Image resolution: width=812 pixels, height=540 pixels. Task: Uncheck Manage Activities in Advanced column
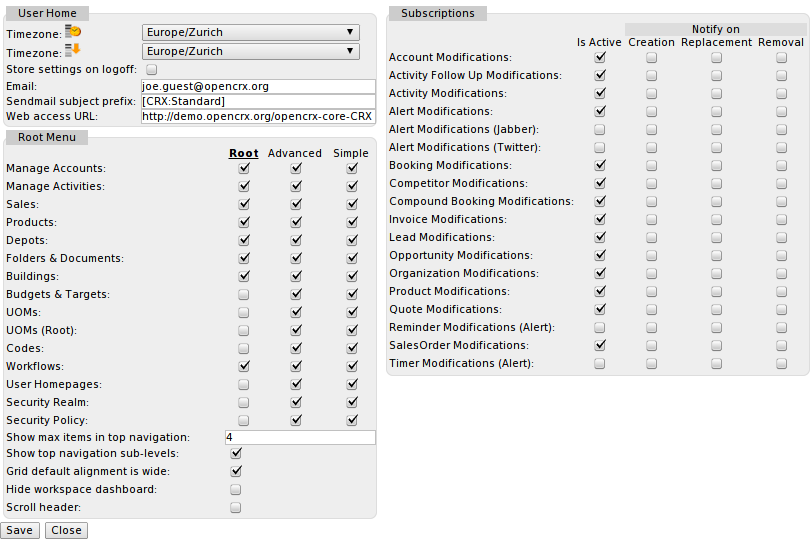click(296, 186)
